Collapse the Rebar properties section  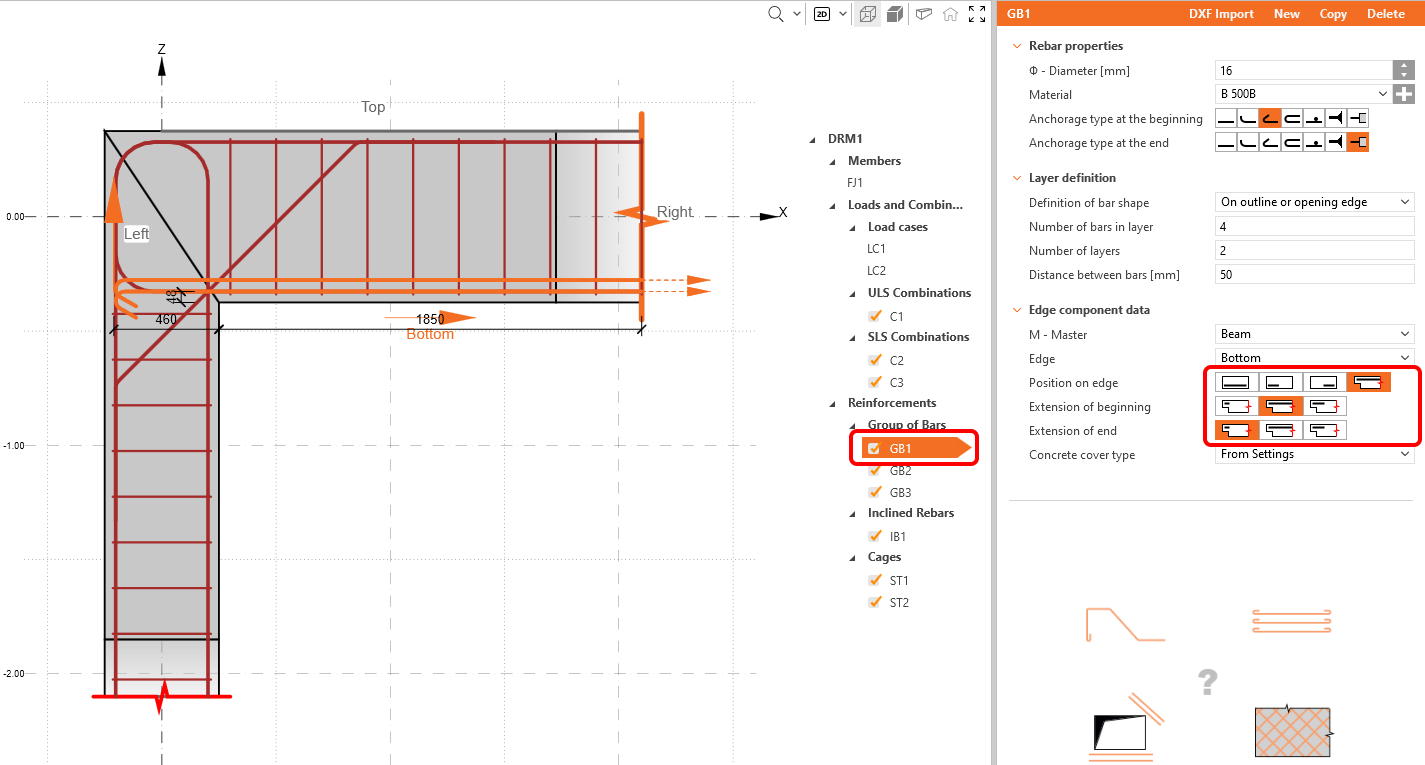[1017, 45]
